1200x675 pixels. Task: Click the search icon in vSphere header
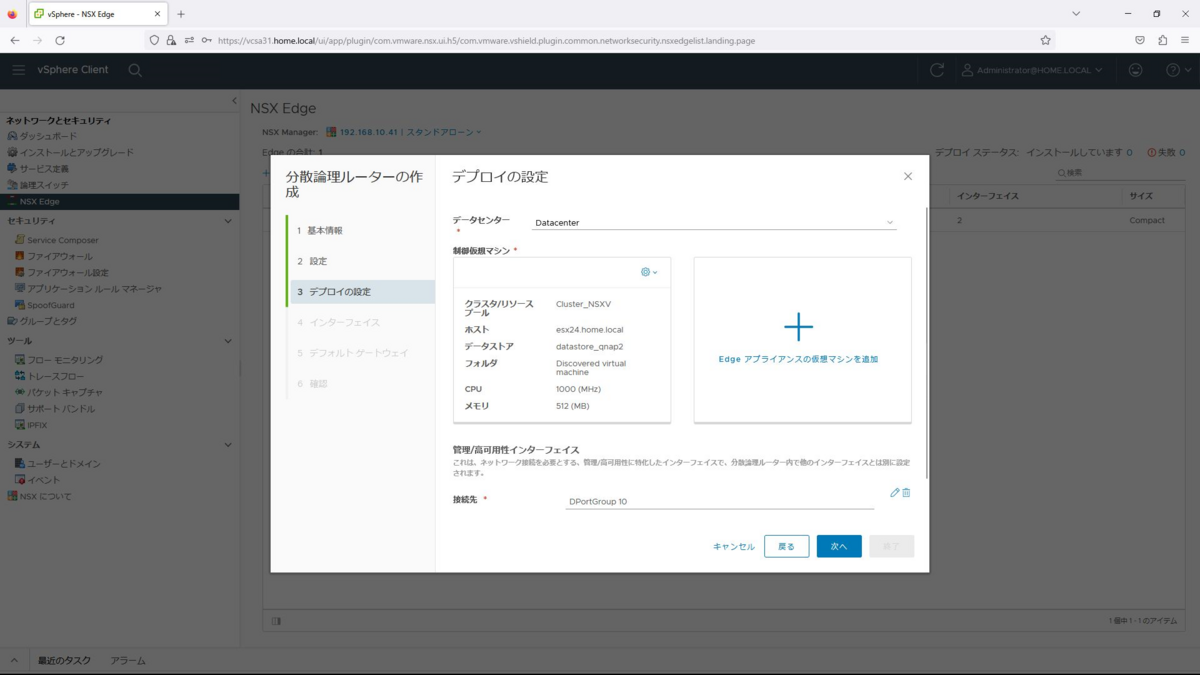pos(135,70)
